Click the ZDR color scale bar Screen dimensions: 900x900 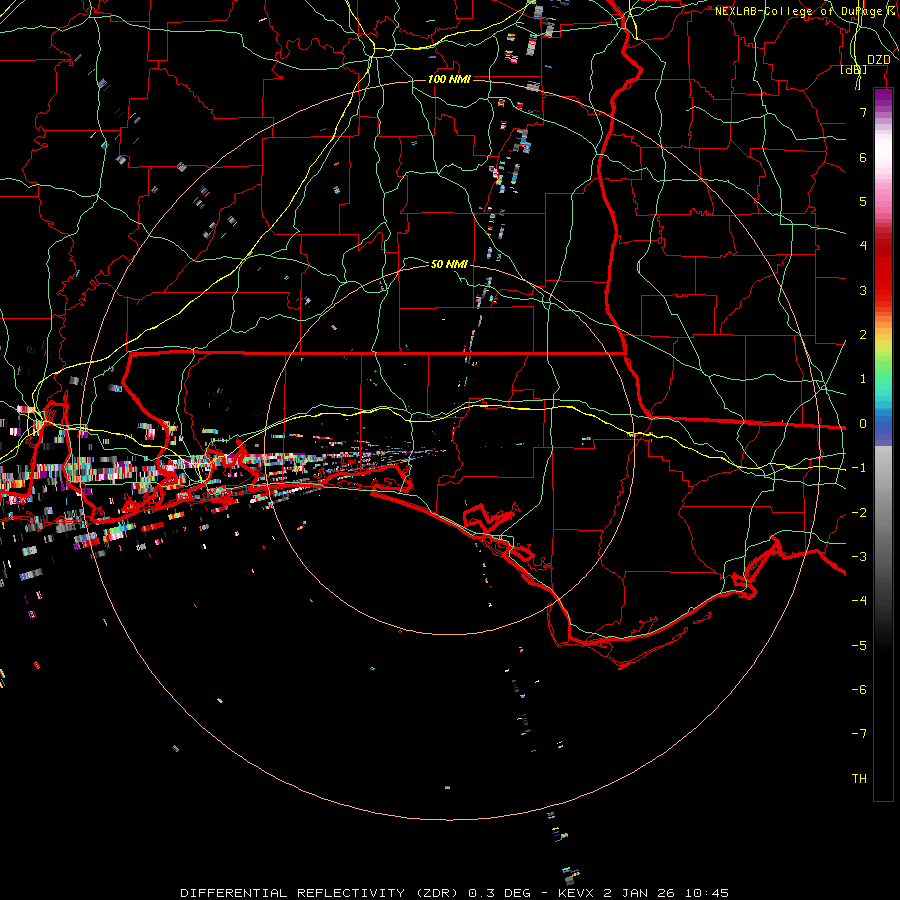tap(883, 444)
